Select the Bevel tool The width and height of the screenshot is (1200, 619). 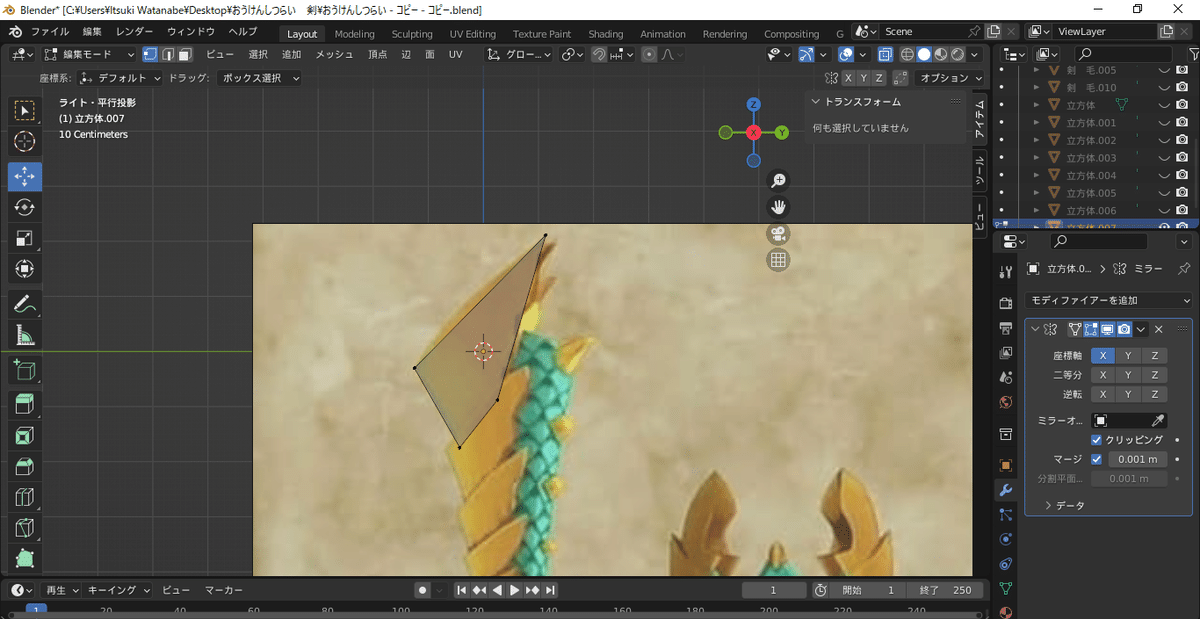point(25,467)
